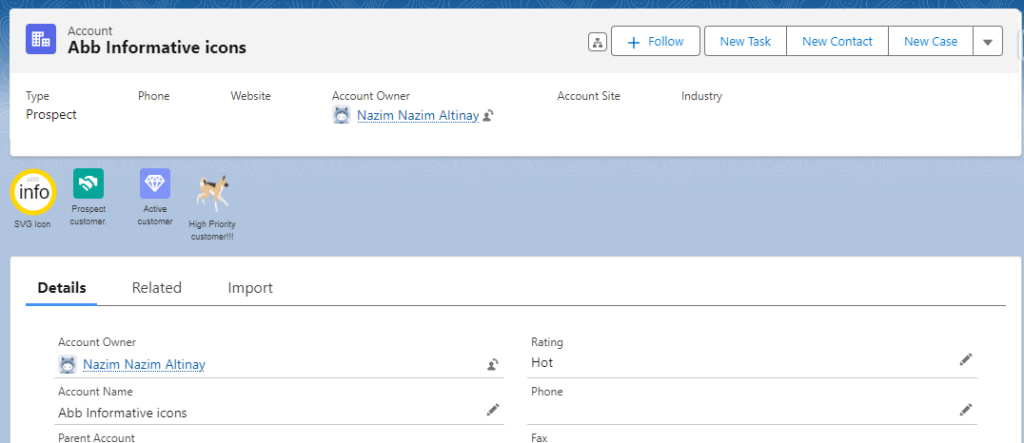Click the Active customer diamond icon

[x=155, y=184]
